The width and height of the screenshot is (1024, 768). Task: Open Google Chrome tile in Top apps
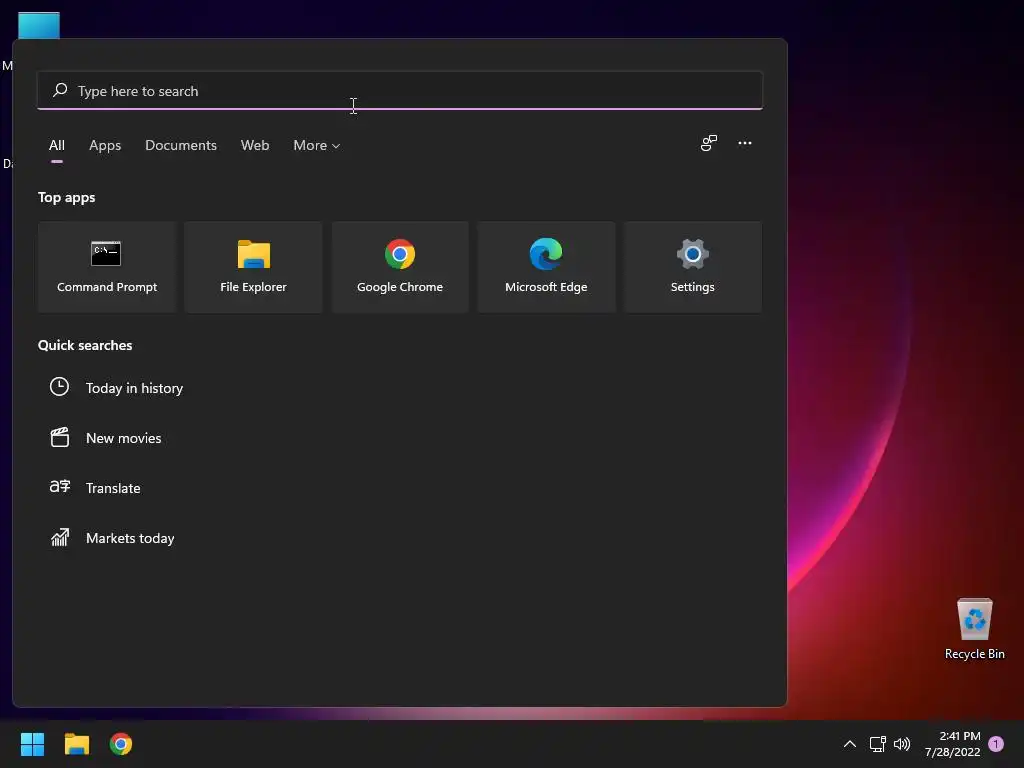click(x=400, y=267)
